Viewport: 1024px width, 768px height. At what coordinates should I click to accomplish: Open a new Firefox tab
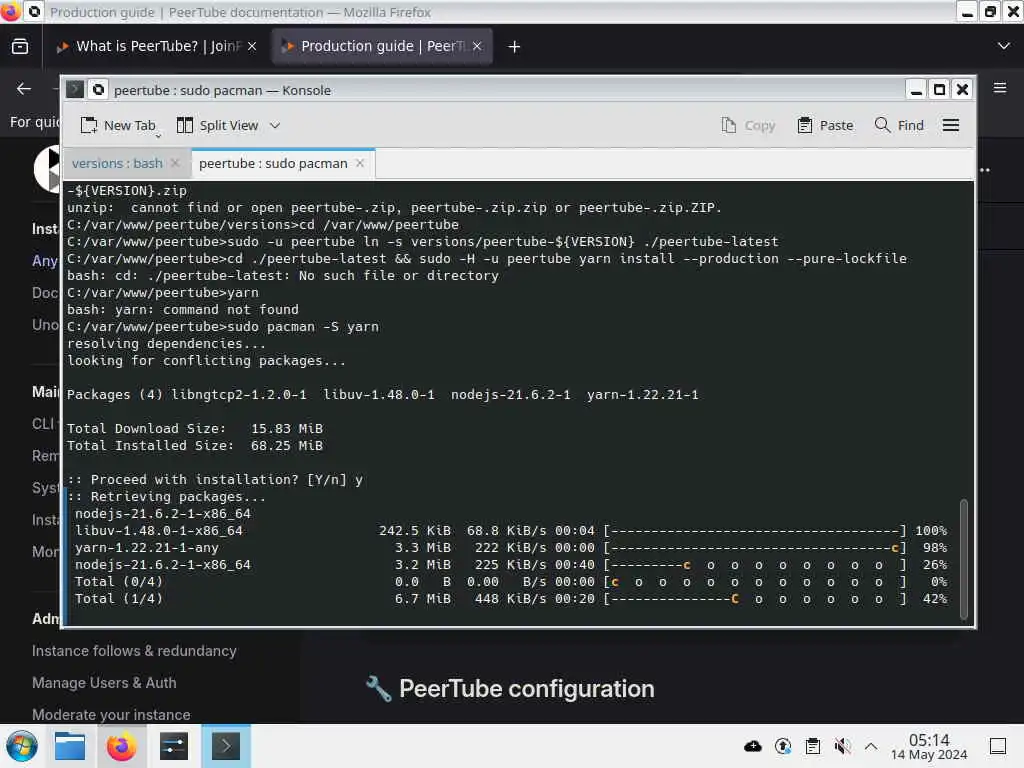[x=515, y=46]
